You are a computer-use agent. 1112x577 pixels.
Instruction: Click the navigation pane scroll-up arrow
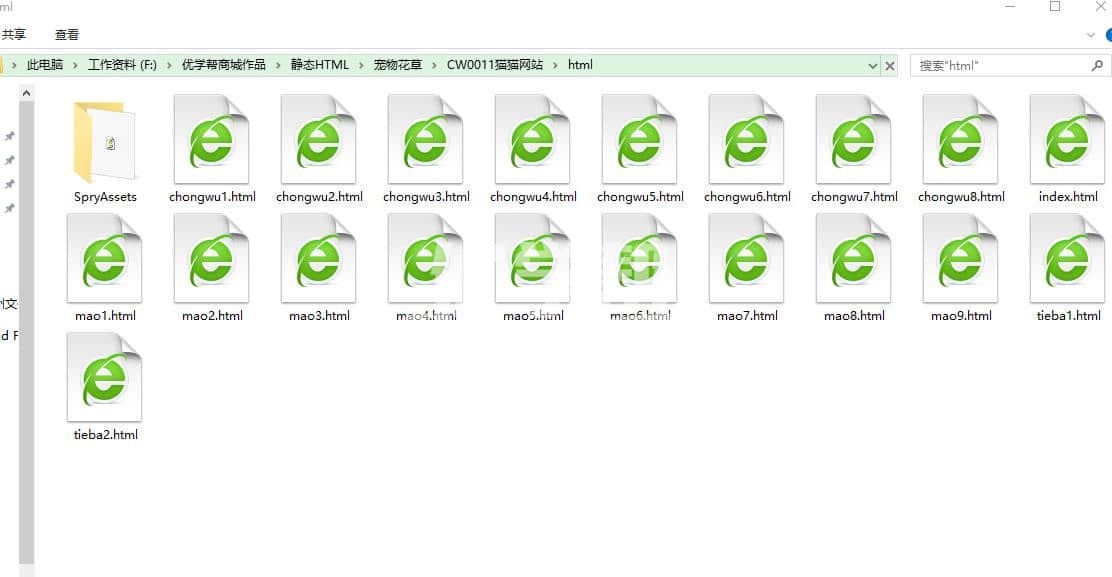click(26, 93)
